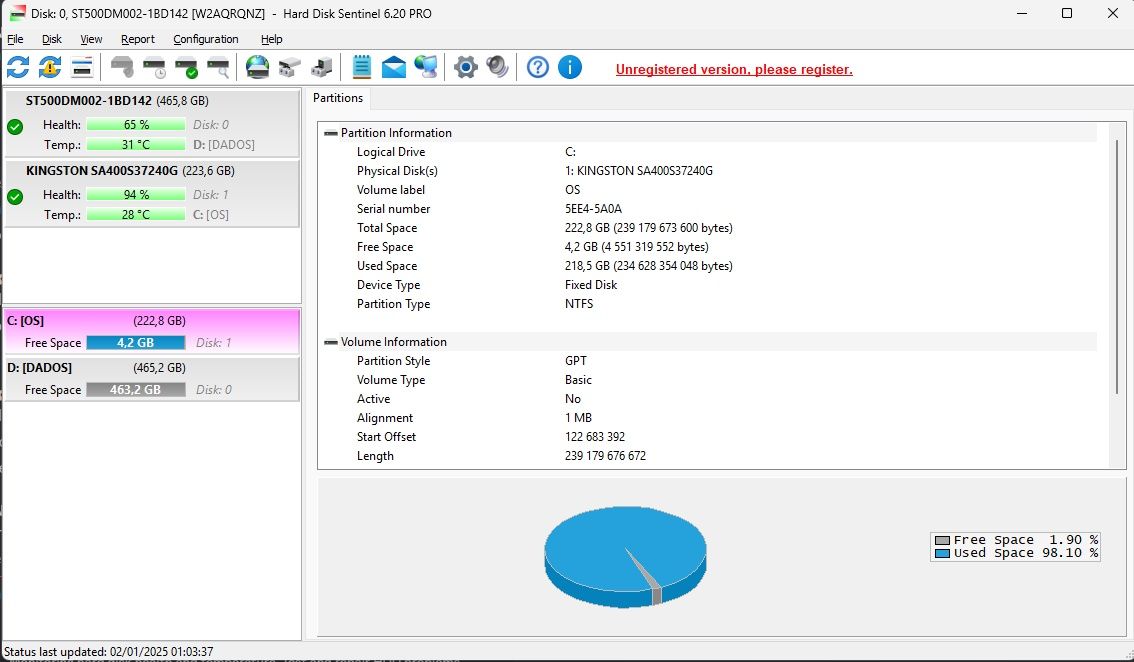1134x662 pixels.
Task: Click Free Space value '4,2 GB (4 551 319 552 bytes)'
Action: (637, 247)
